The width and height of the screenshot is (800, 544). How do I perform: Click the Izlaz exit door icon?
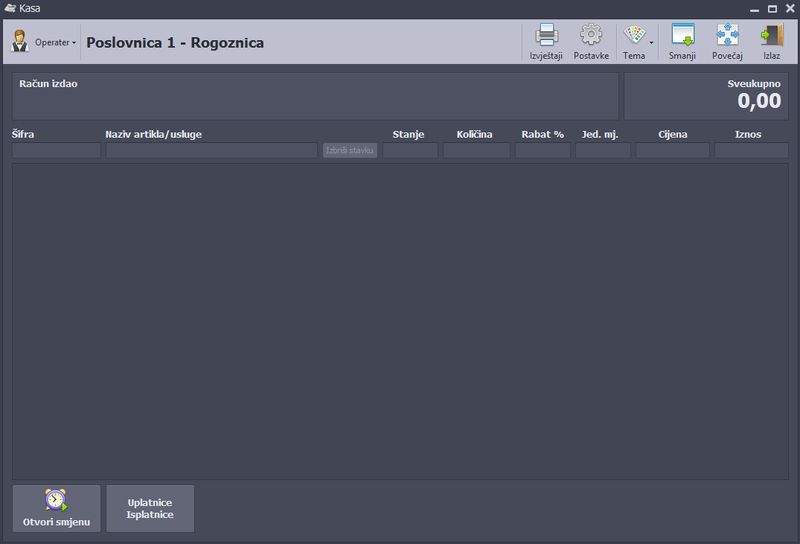[x=771, y=36]
